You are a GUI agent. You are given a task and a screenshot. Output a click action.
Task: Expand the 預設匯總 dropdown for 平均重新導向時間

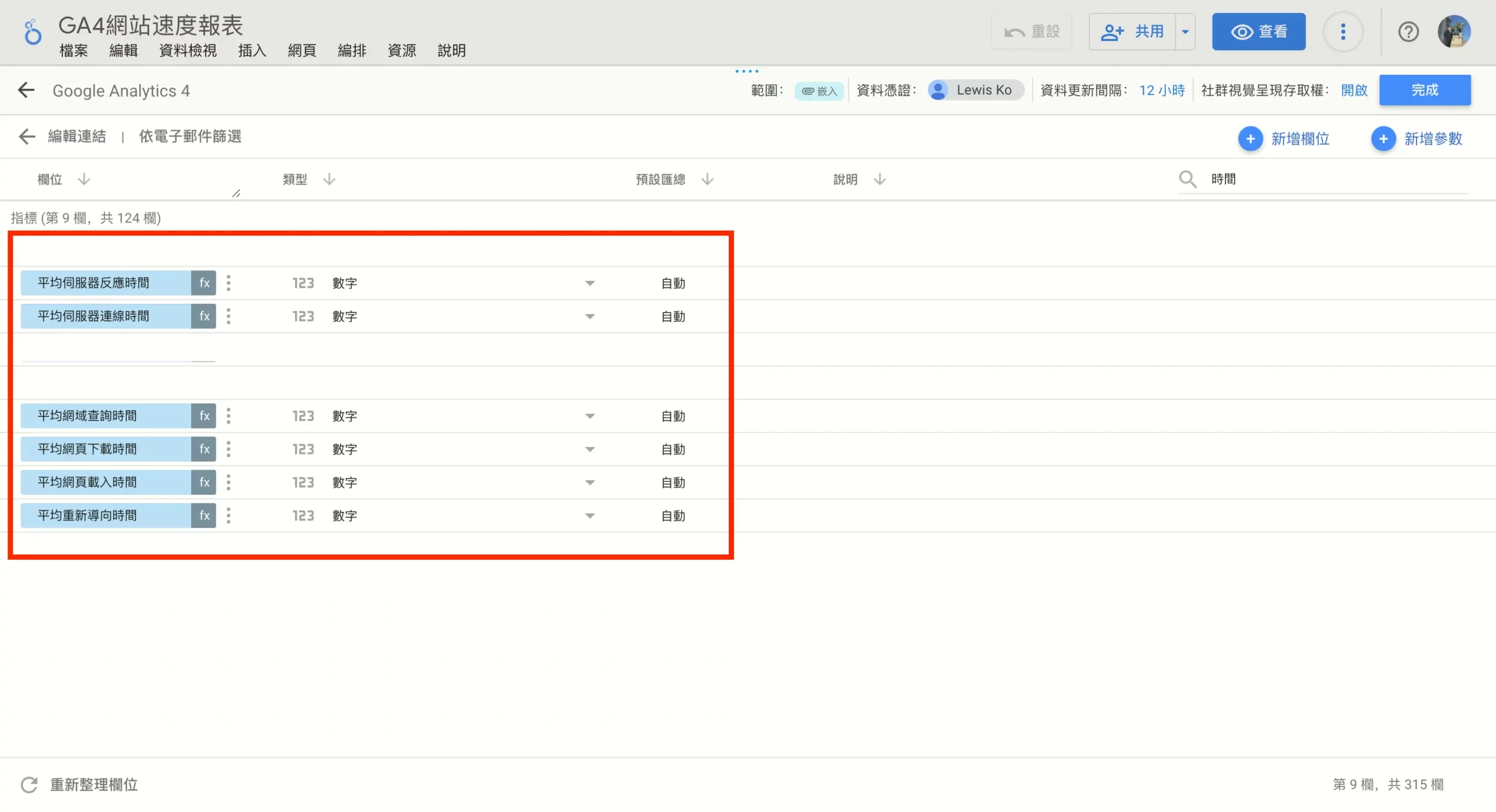590,515
